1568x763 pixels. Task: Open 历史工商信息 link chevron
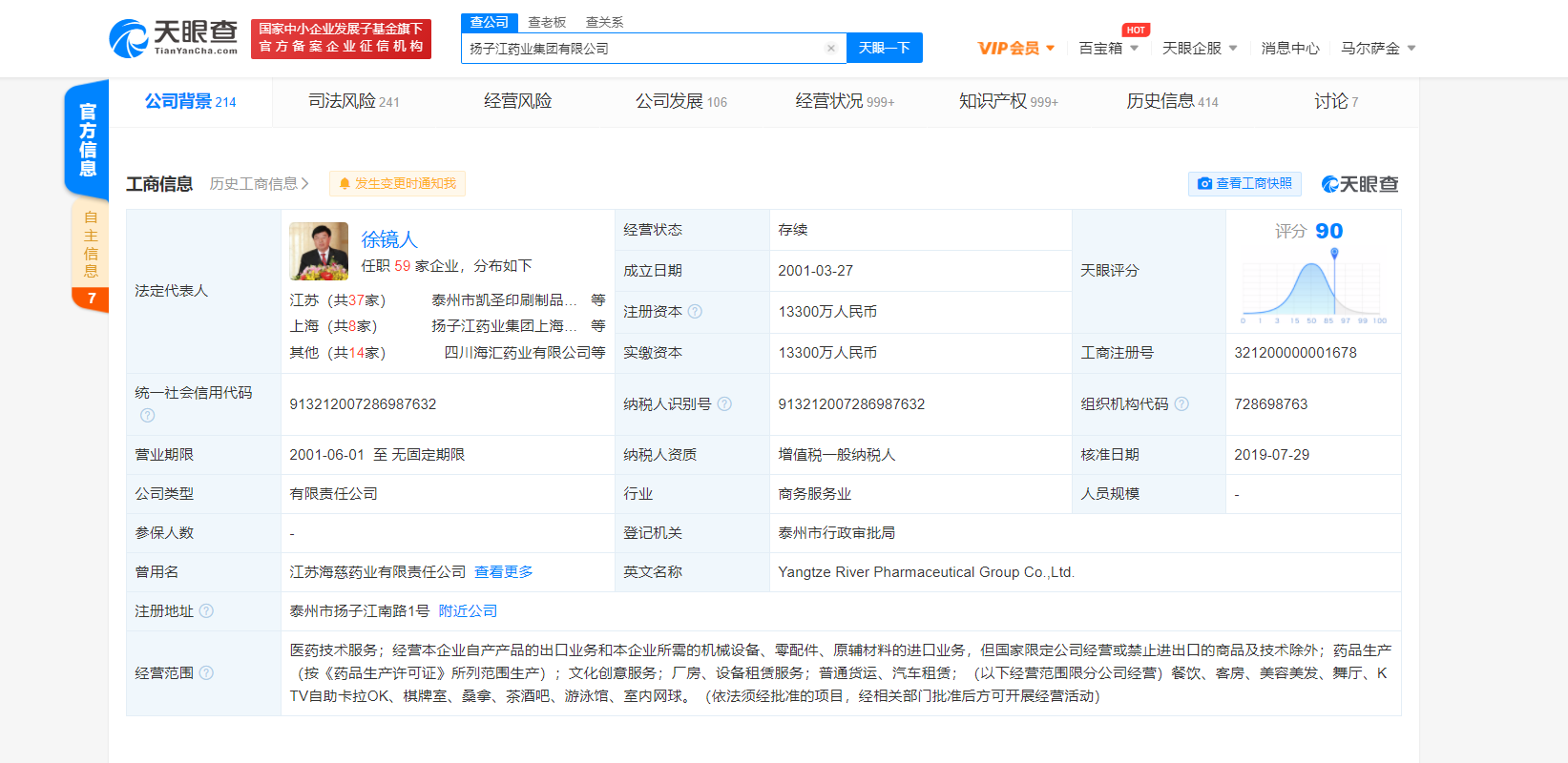pos(305,183)
